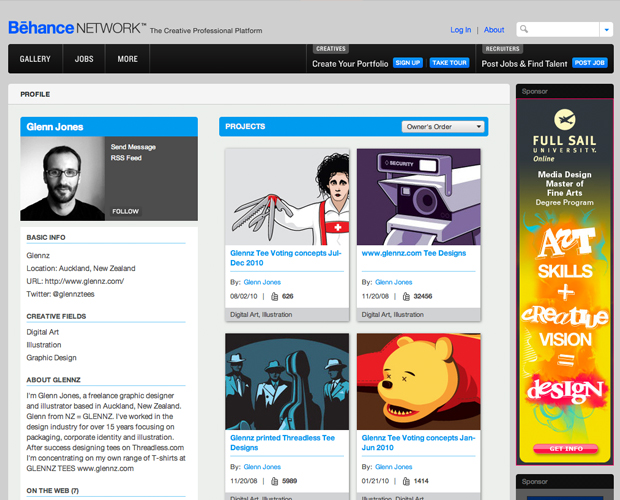Click Graphic Design under Creative Fields
The width and height of the screenshot is (620, 500).
coord(51,358)
